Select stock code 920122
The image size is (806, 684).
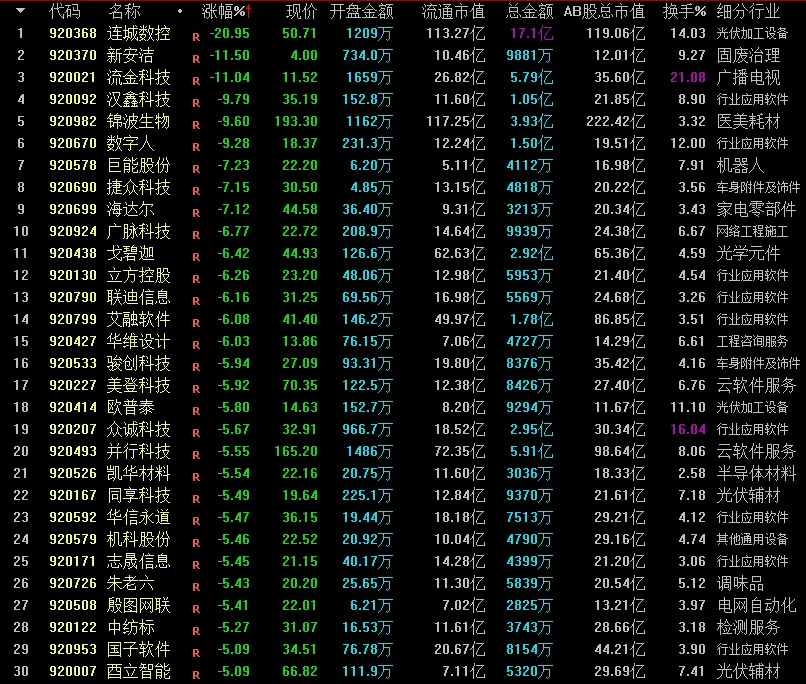(73, 627)
